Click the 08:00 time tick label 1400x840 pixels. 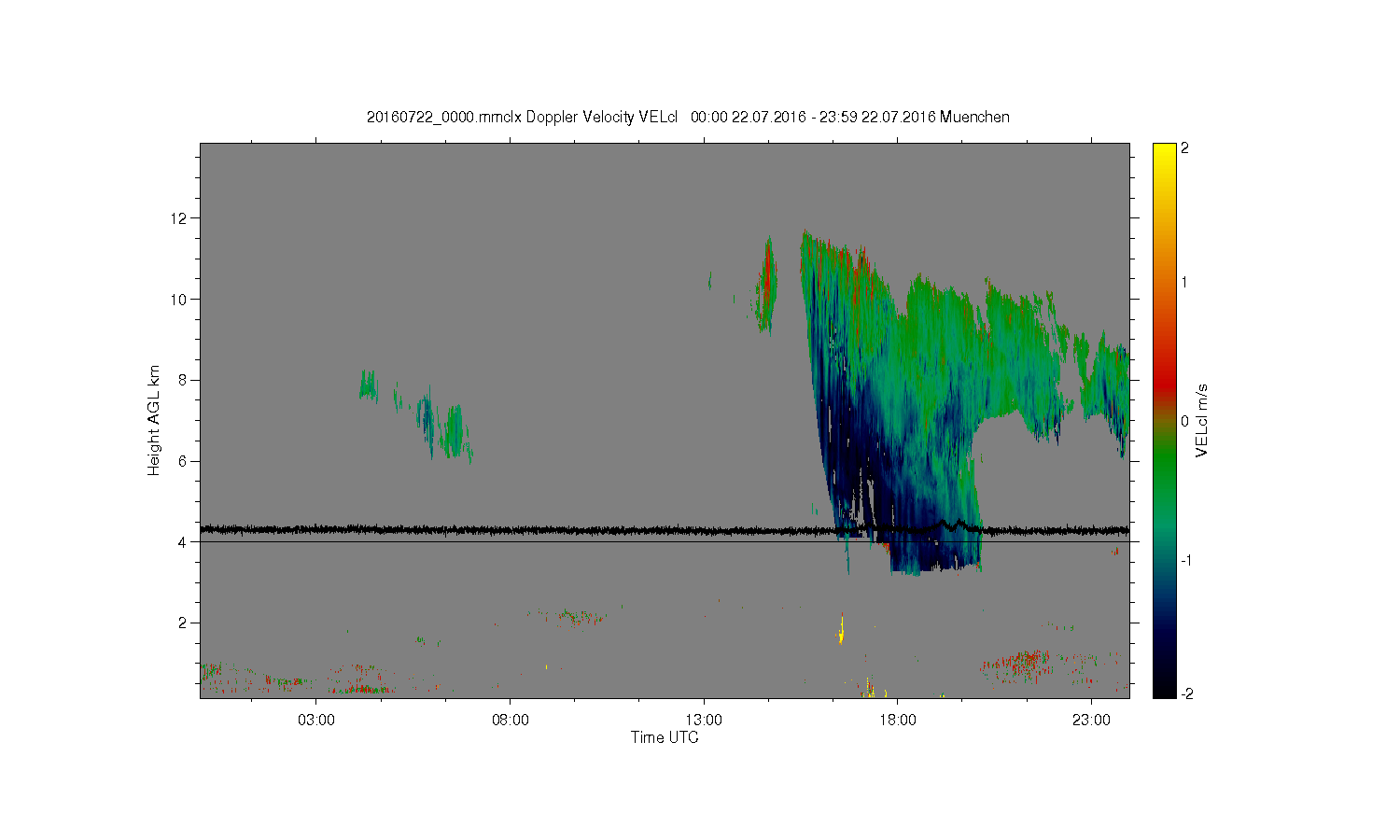point(511,721)
